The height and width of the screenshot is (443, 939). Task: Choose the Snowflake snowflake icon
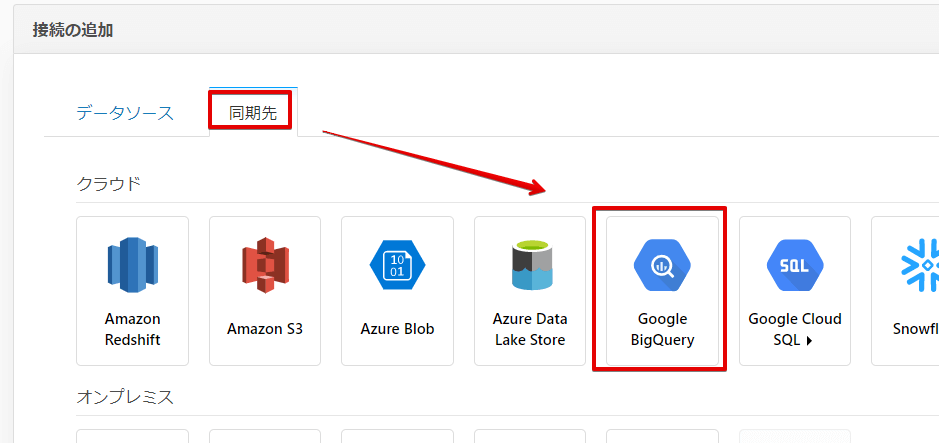(921, 265)
